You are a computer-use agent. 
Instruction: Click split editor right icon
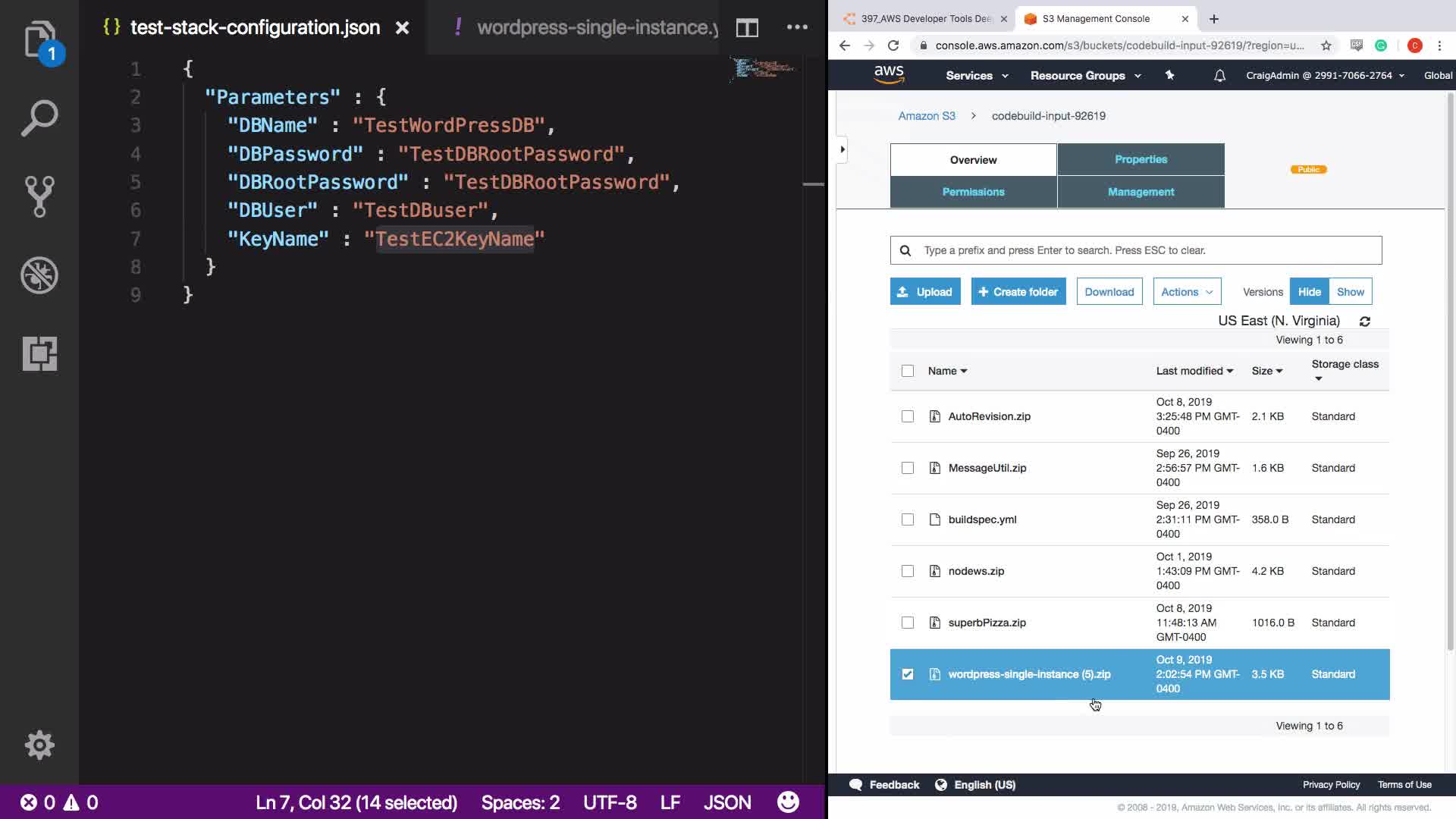pyautogui.click(x=747, y=28)
